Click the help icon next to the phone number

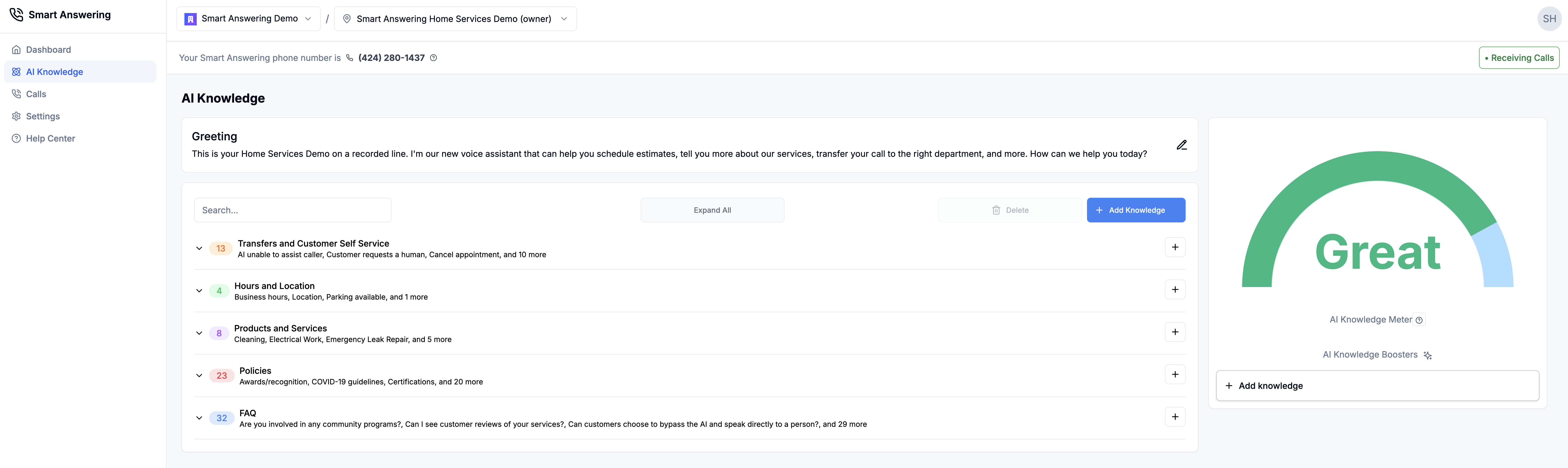[x=433, y=58]
